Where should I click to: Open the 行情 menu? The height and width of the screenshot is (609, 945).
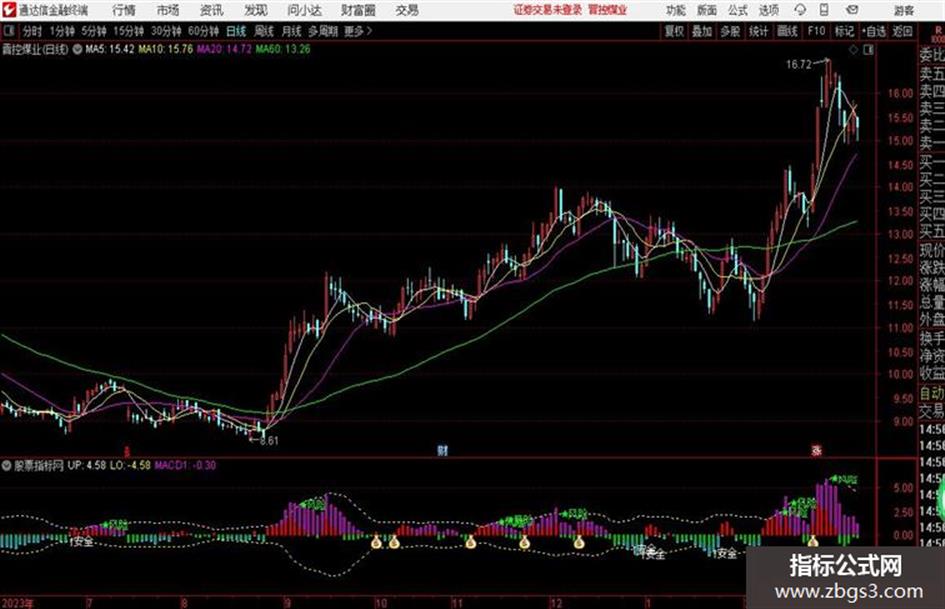124,10
